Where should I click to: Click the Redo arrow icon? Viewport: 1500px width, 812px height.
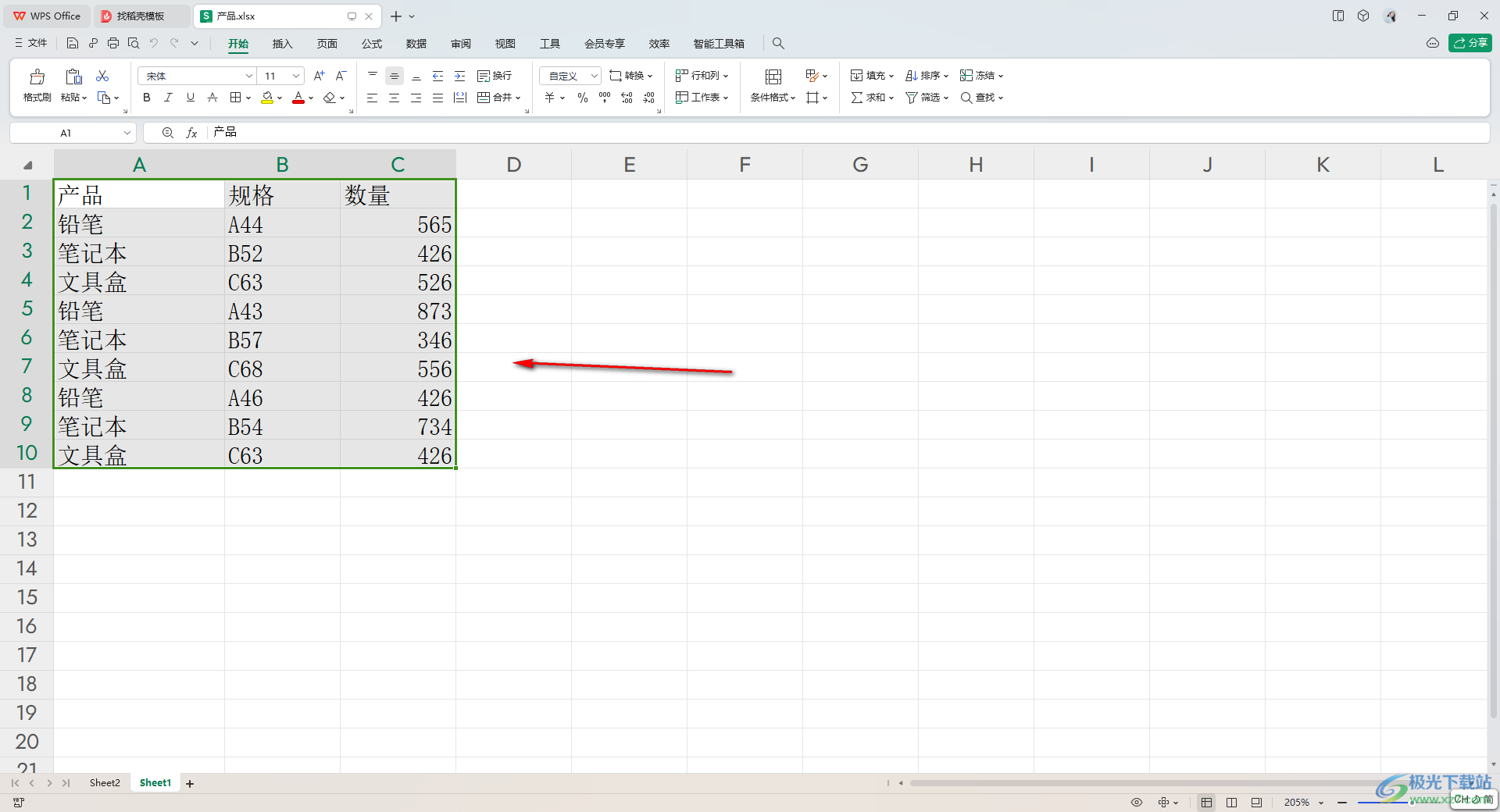(x=174, y=43)
